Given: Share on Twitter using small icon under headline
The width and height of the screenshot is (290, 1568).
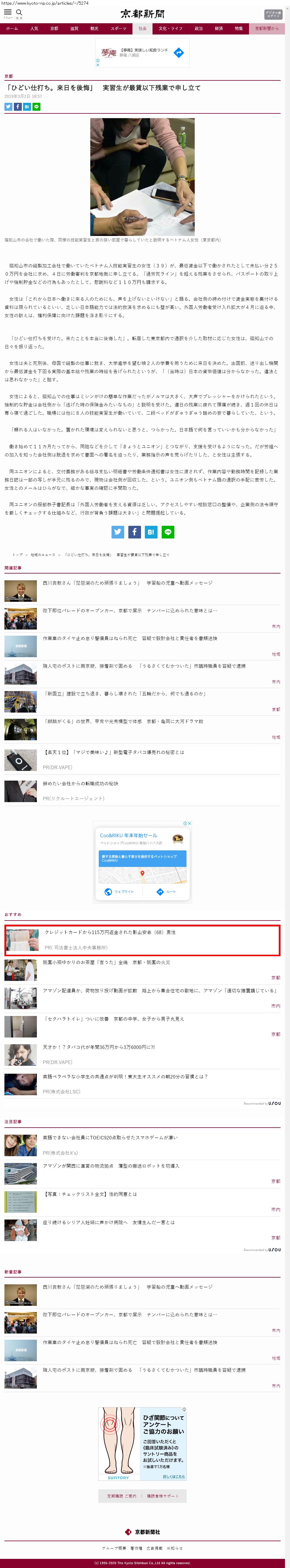Looking at the screenshot, I should [9, 107].
